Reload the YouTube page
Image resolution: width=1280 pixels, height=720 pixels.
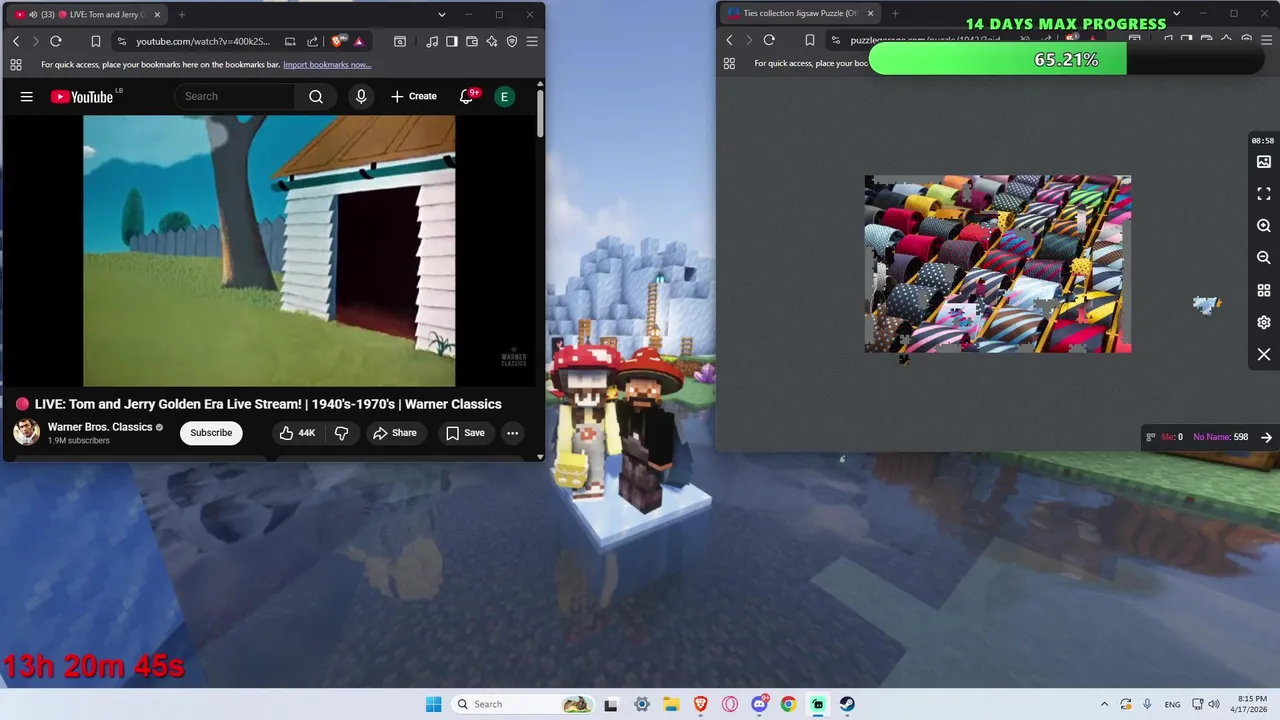click(56, 41)
